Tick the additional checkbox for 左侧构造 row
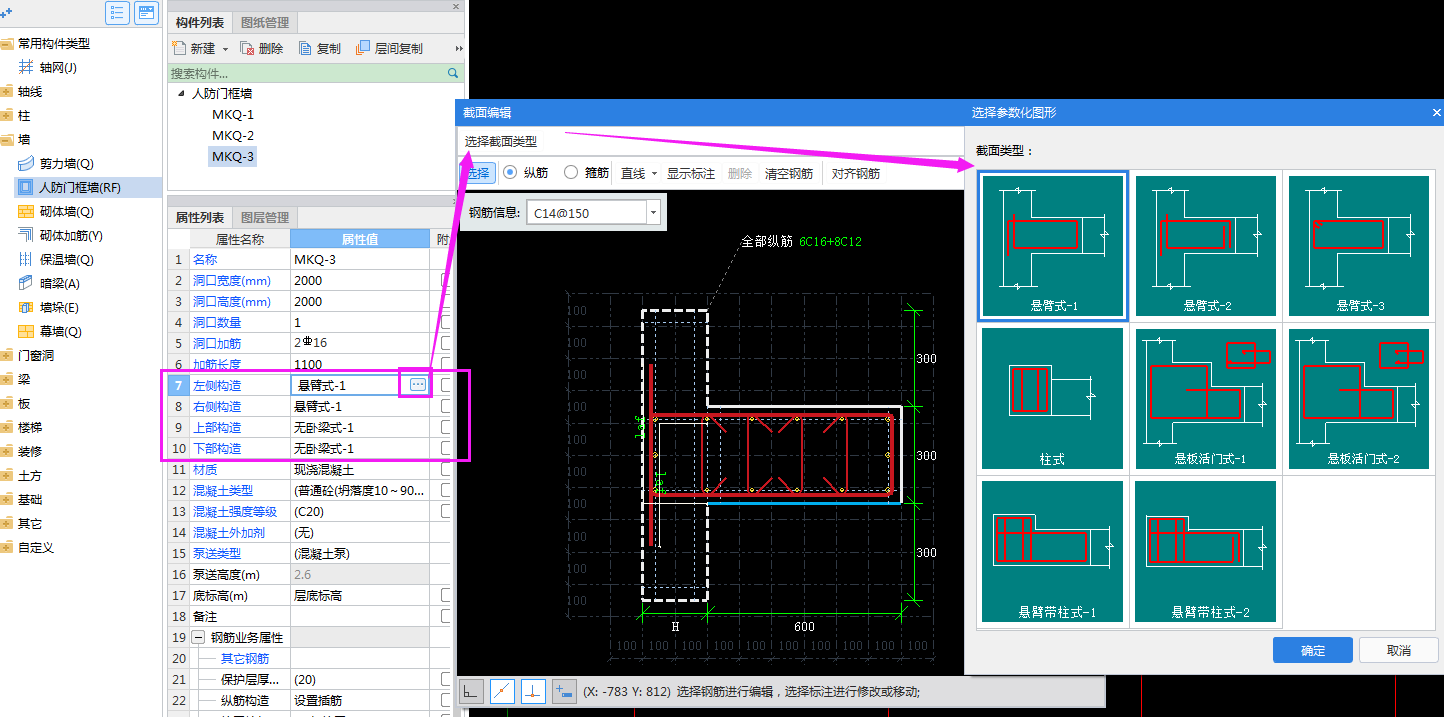This screenshot has width=1444, height=717. (x=446, y=385)
